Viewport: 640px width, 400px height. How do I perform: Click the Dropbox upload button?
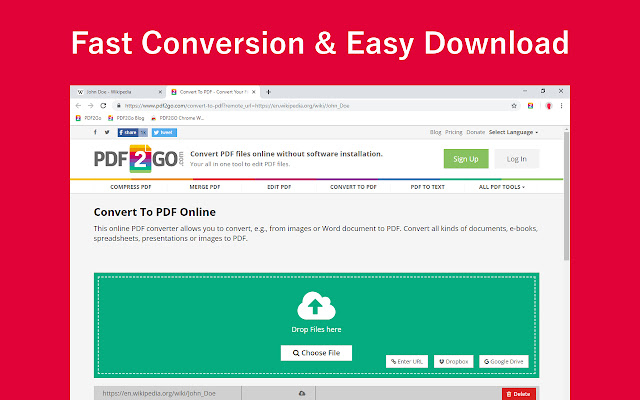click(453, 361)
